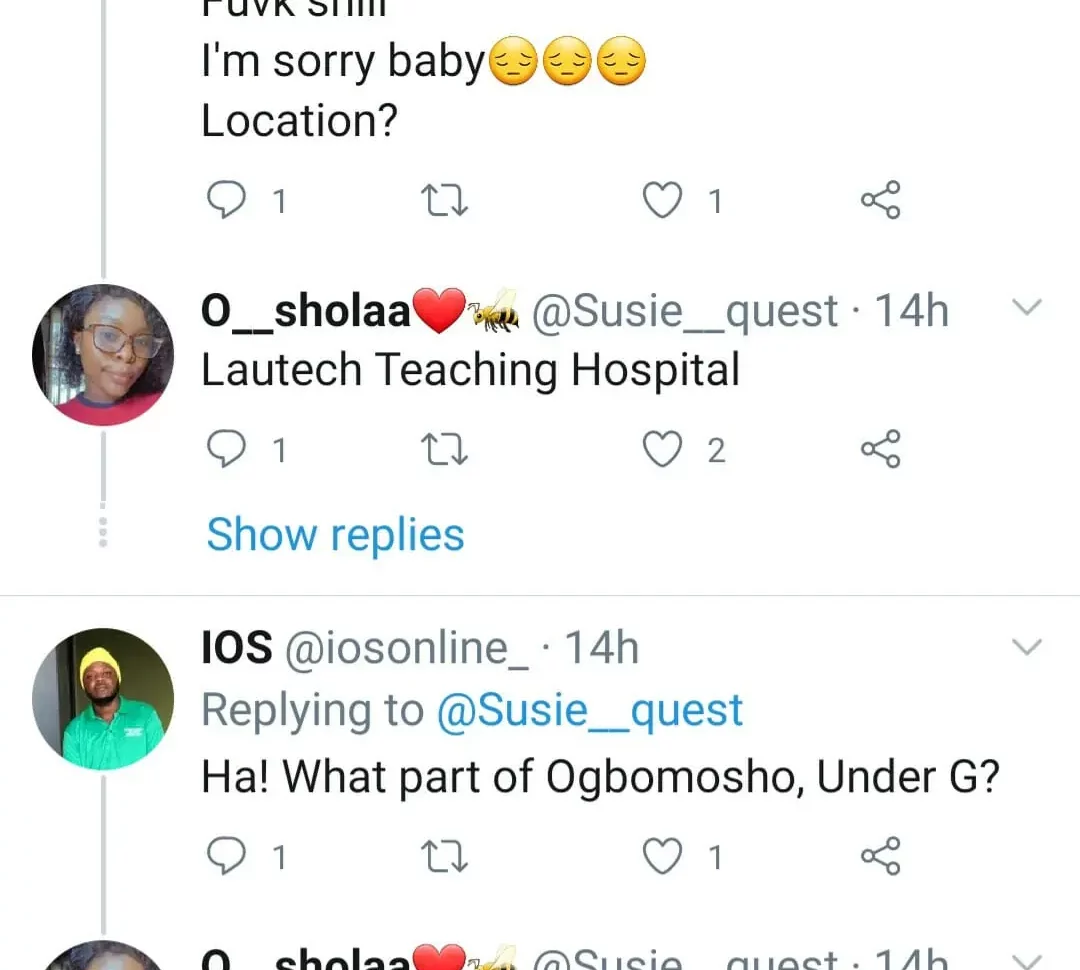Open options chevron on the bottom partial tweet
This screenshot has height=970, width=1080.
pyautogui.click(x=1027, y=958)
